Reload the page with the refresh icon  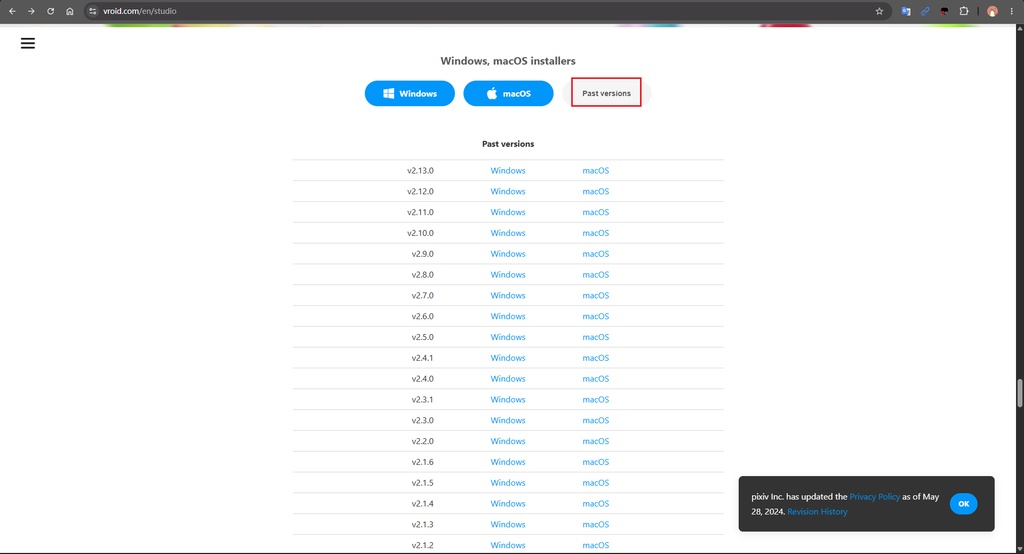[x=50, y=11]
